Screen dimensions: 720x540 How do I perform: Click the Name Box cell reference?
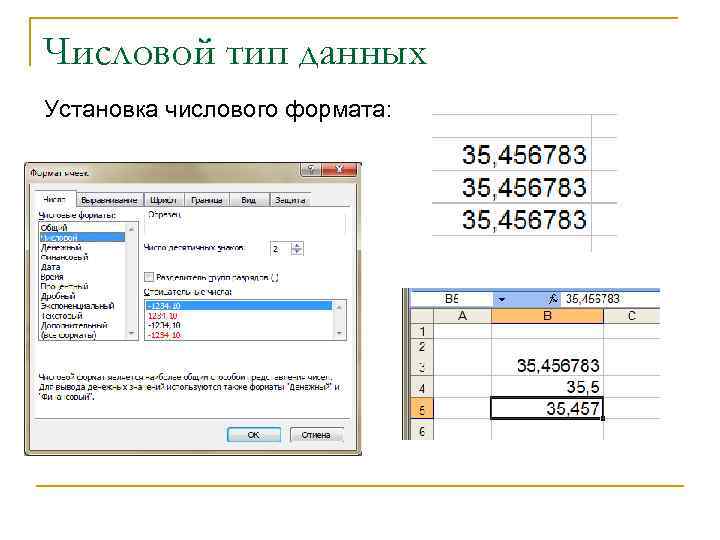tap(452, 299)
